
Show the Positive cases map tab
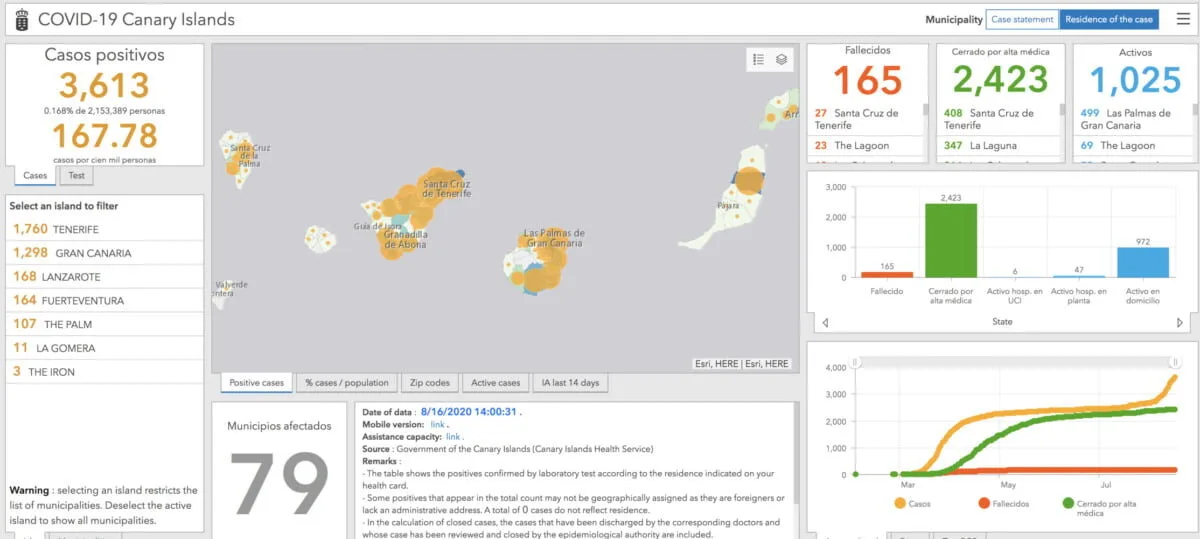tap(257, 383)
